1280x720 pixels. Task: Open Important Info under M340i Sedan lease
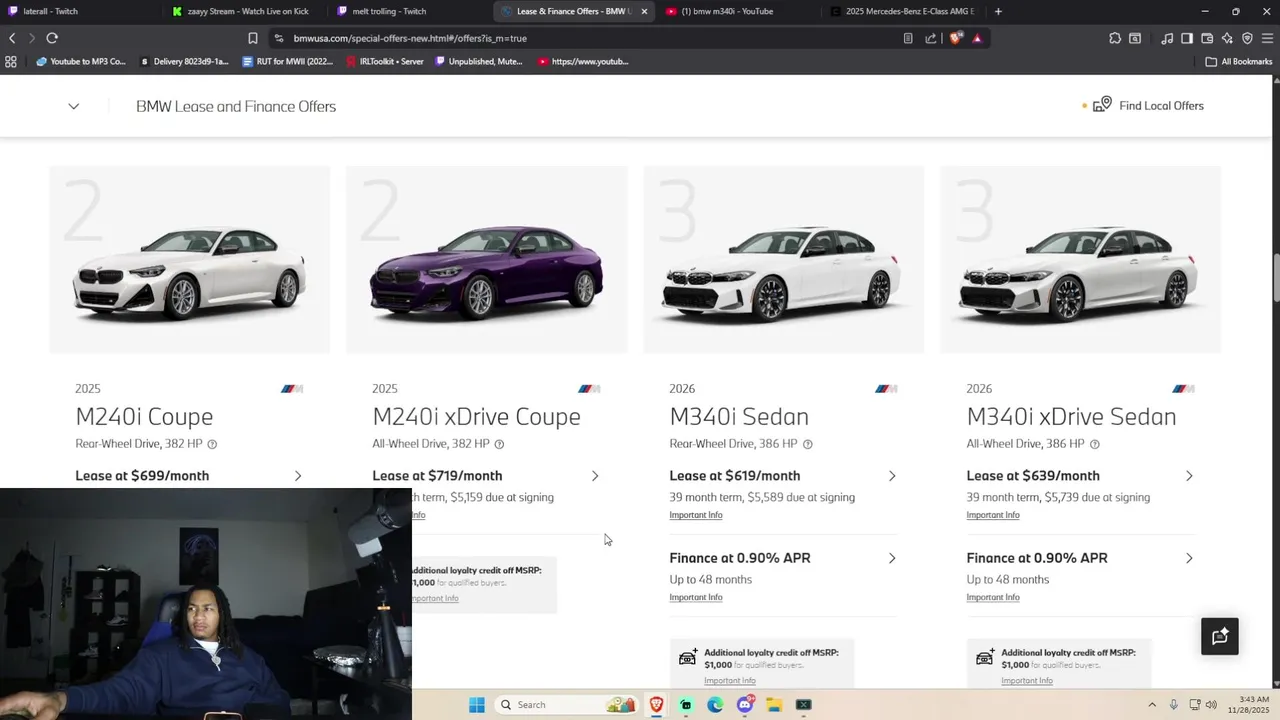tap(696, 515)
